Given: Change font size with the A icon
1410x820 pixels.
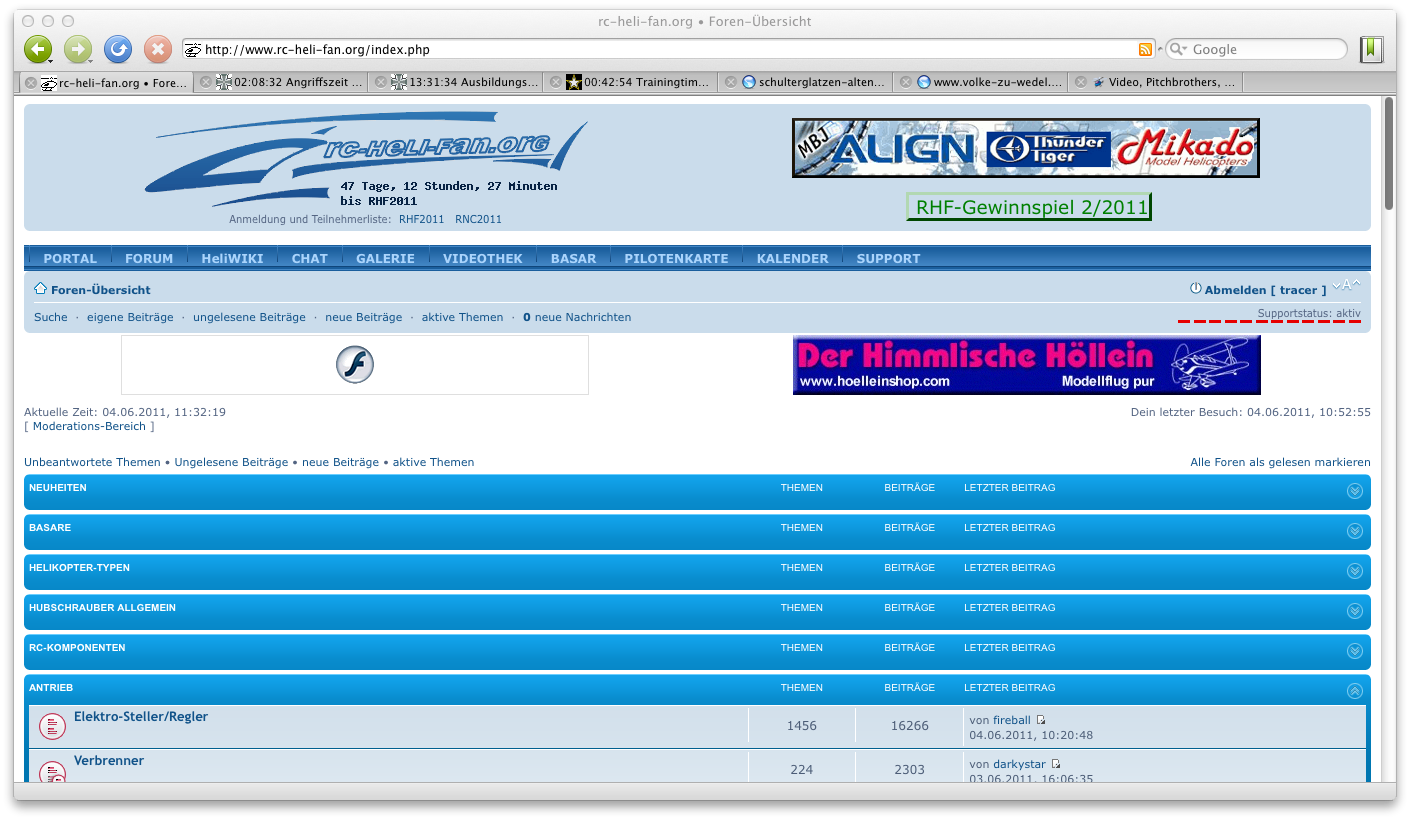Looking at the screenshot, I should tap(1347, 287).
